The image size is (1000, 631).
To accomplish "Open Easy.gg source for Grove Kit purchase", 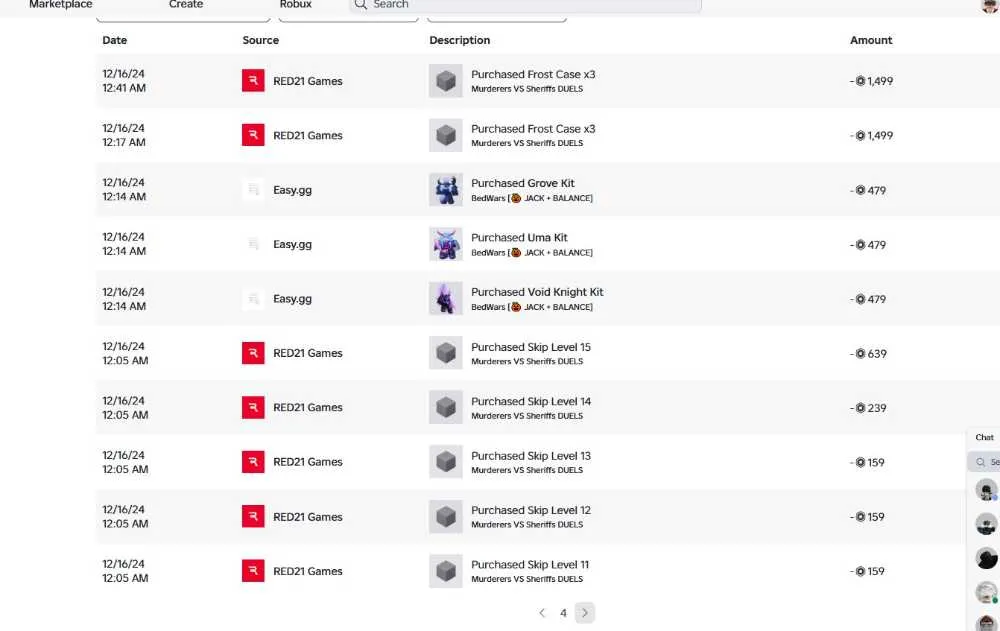I will click(x=292, y=190).
